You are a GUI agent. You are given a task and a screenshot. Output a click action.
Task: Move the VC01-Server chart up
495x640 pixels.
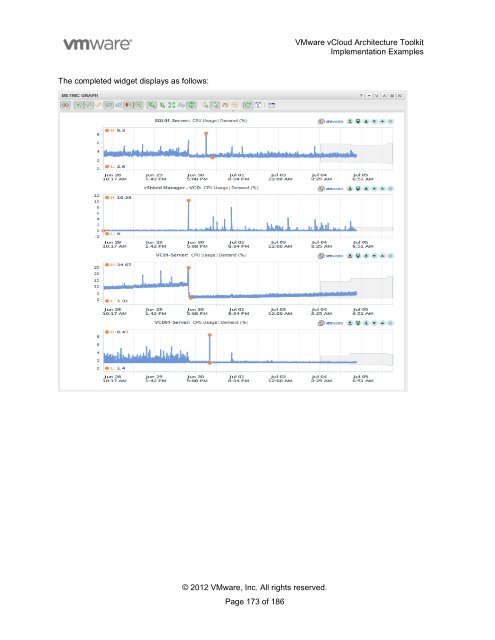382,256
